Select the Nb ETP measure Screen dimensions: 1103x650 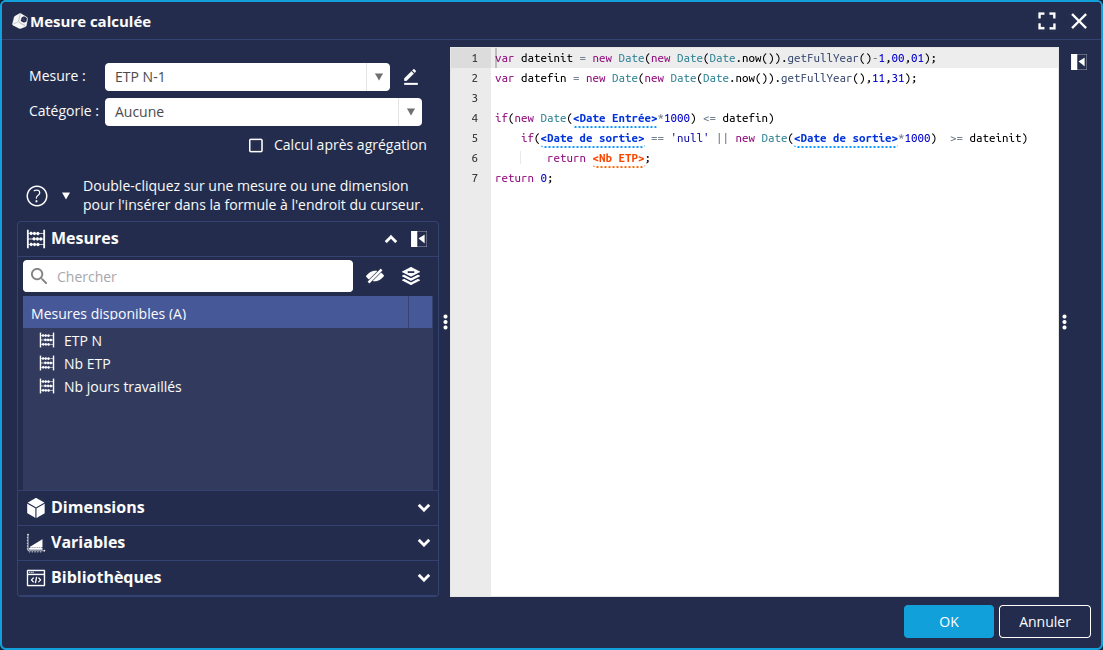[x=87, y=364]
